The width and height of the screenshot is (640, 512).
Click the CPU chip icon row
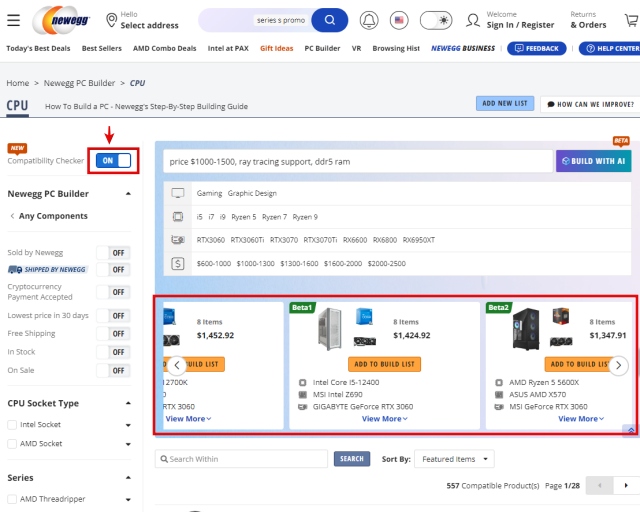pyautogui.click(x=178, y=217)
